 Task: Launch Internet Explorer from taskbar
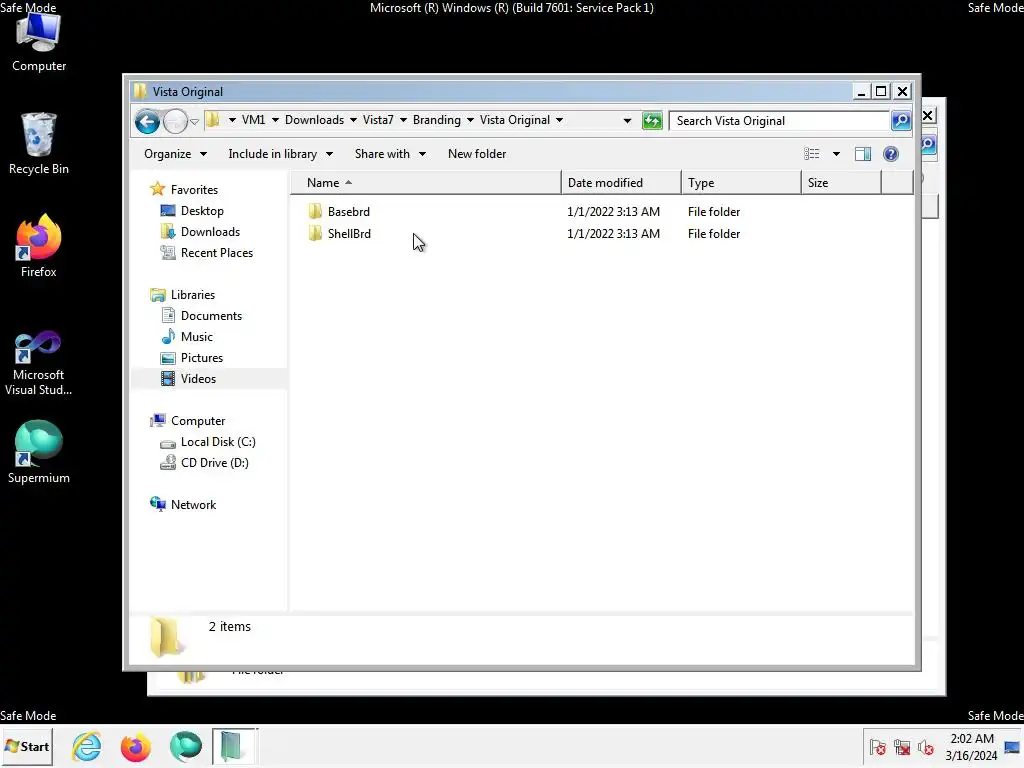87,746
